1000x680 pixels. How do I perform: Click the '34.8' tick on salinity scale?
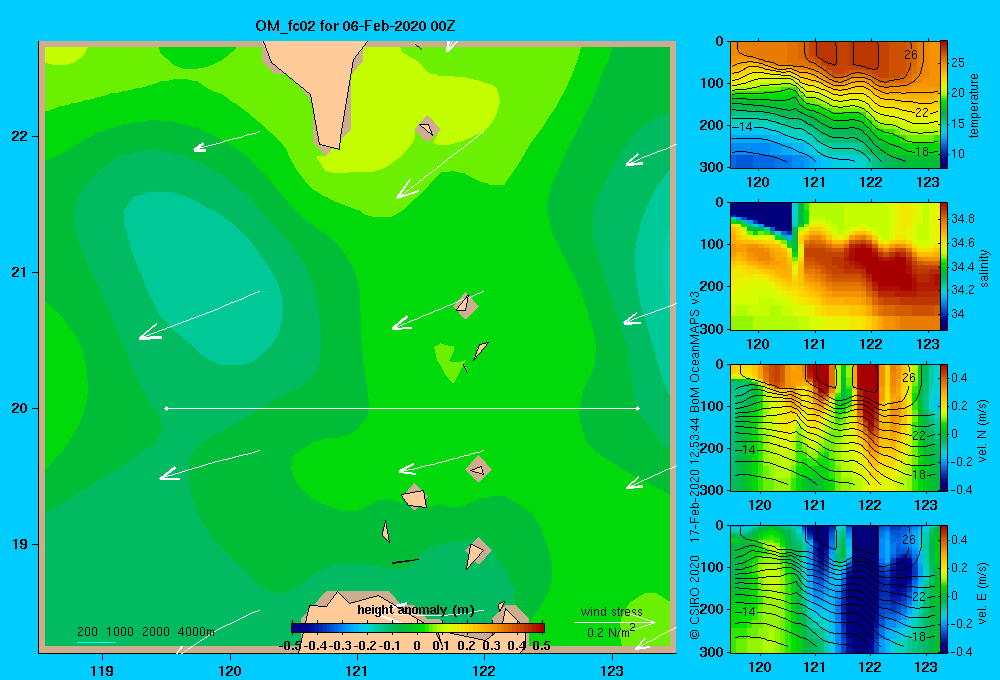pos(963,219)
